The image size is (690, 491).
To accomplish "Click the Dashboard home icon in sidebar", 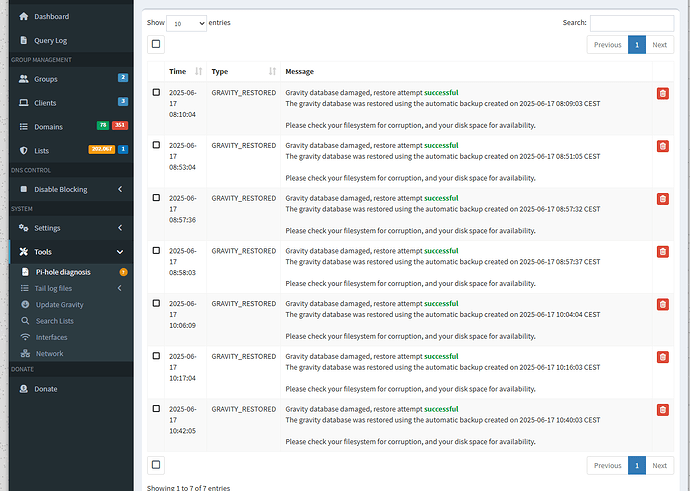I will [x=24, y=17].
